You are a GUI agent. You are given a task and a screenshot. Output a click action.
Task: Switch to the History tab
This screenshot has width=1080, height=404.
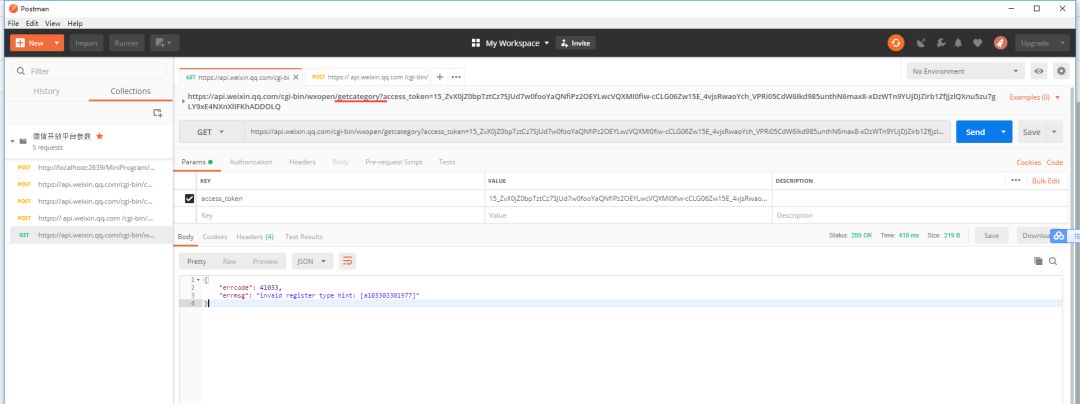[46, 91]
